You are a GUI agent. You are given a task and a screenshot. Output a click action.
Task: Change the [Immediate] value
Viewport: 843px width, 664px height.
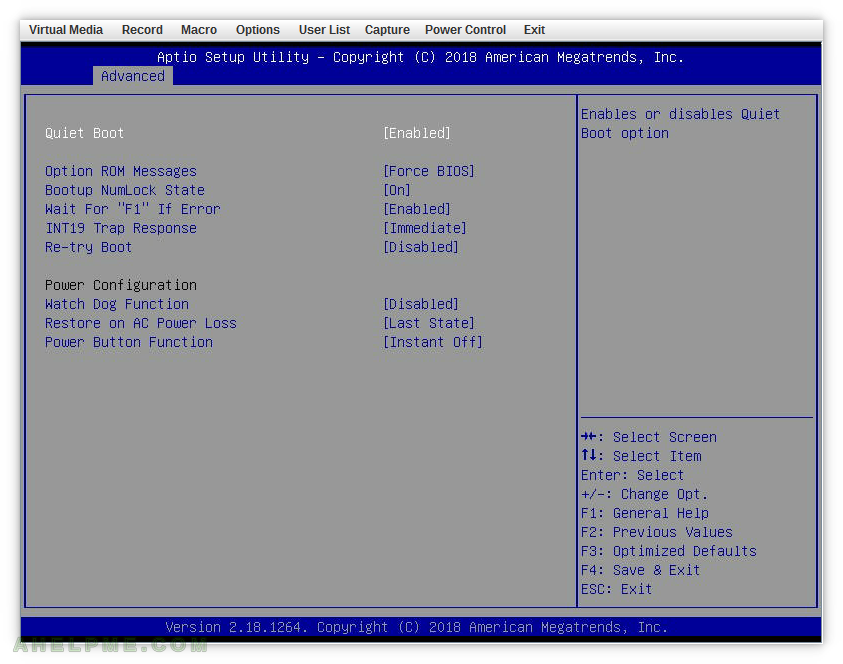[x=425, y=228]
